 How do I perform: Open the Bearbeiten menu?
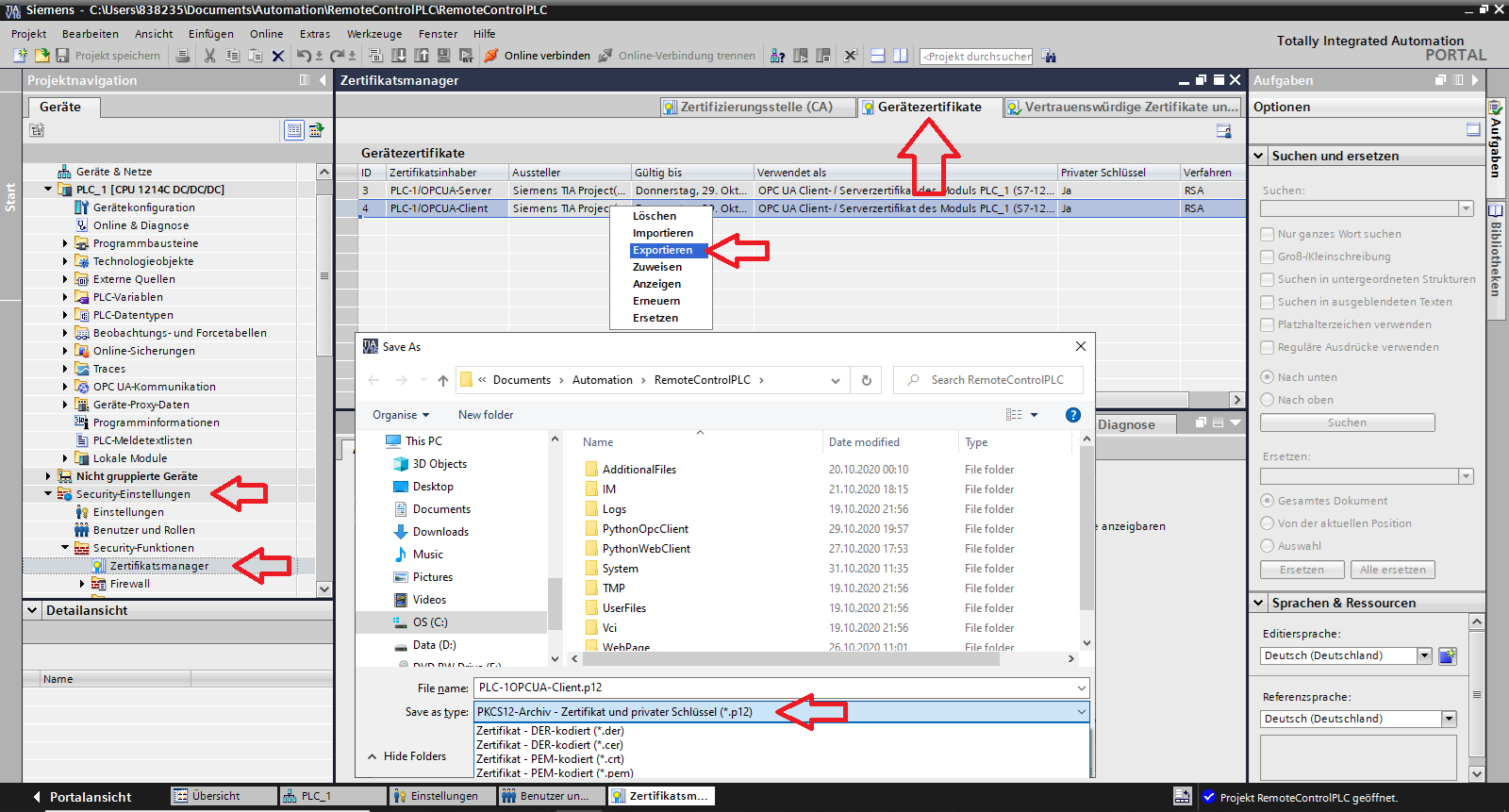click(91, 34)
